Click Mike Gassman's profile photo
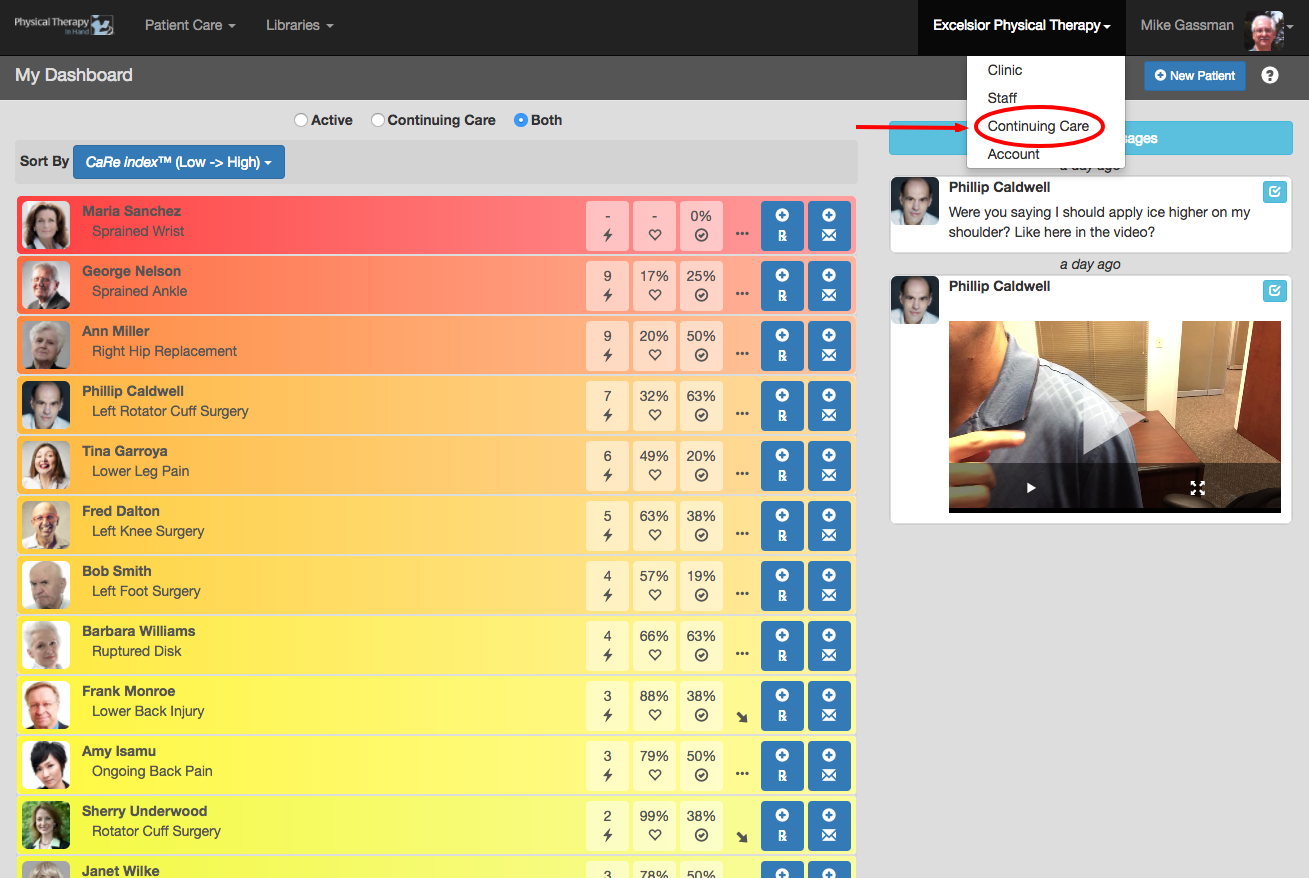The image size is (1309, 878). [1264, 30]
